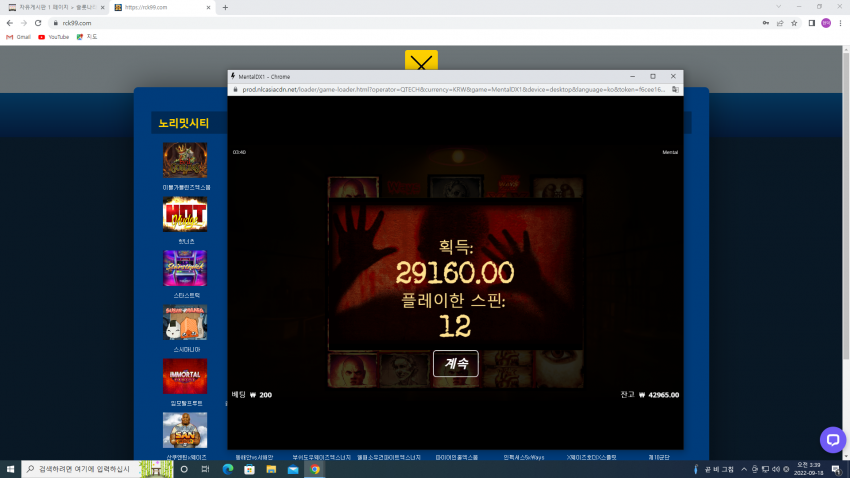This screenshot has height=478, width=850.
Task: Open the taskbar clock and date
Action: [809, 469]
